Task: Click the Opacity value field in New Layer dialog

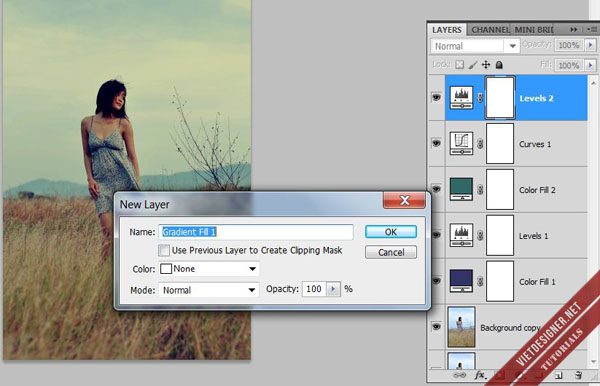Action: [314, 289]
